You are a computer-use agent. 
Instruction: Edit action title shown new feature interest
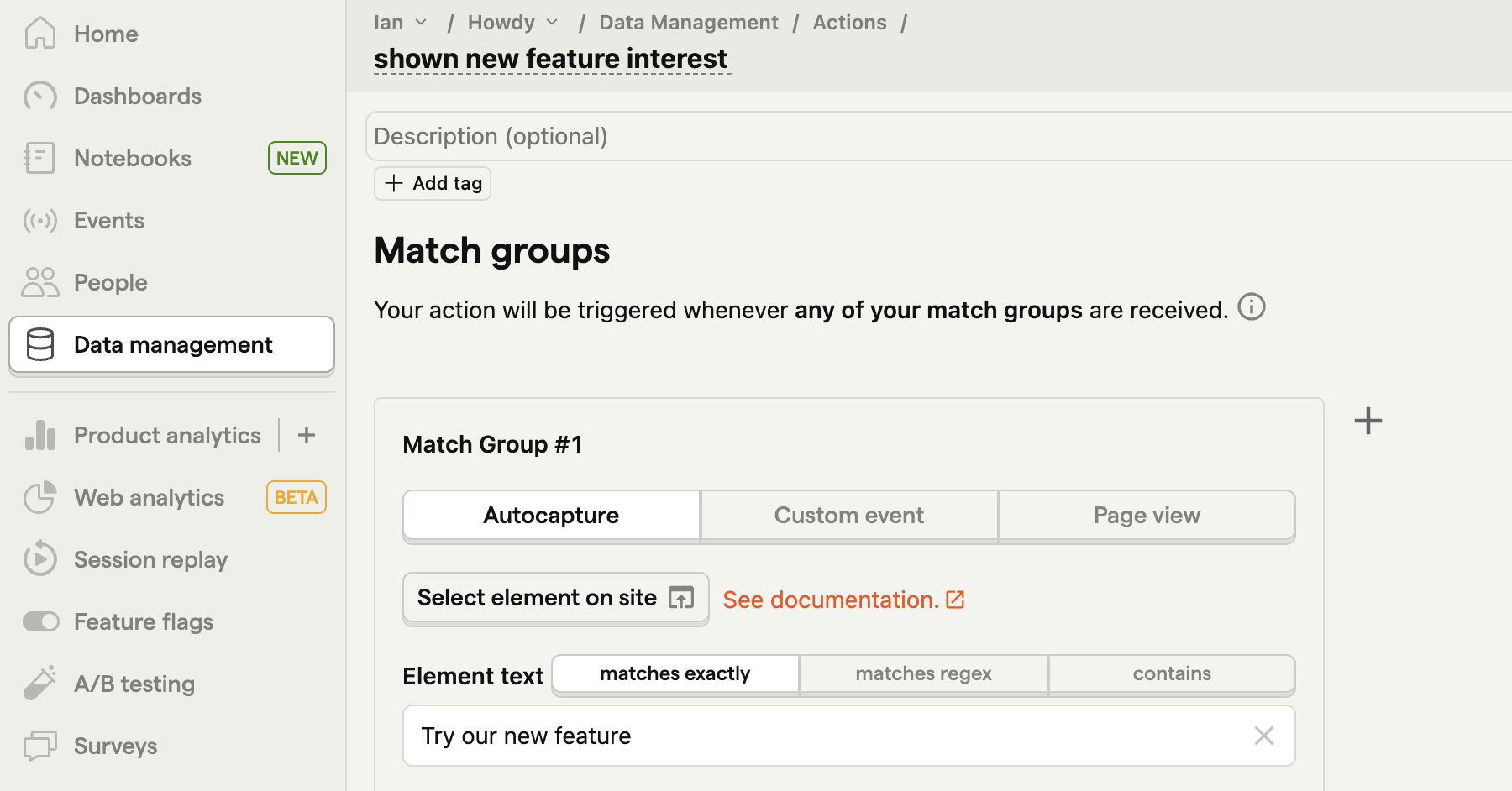[x=551, y=59]
